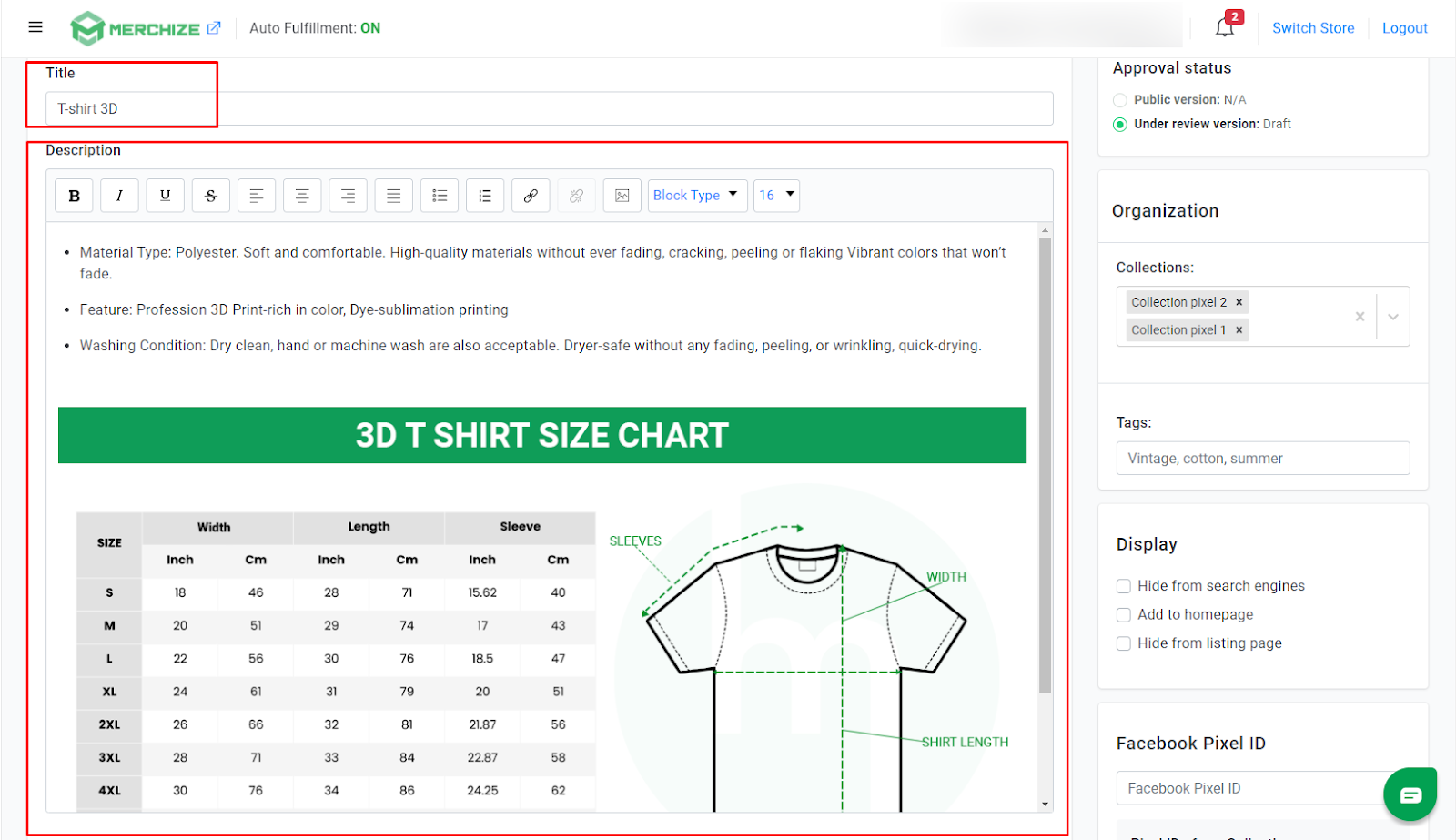Select the Under review version radio button

(x=1120, y=125)
